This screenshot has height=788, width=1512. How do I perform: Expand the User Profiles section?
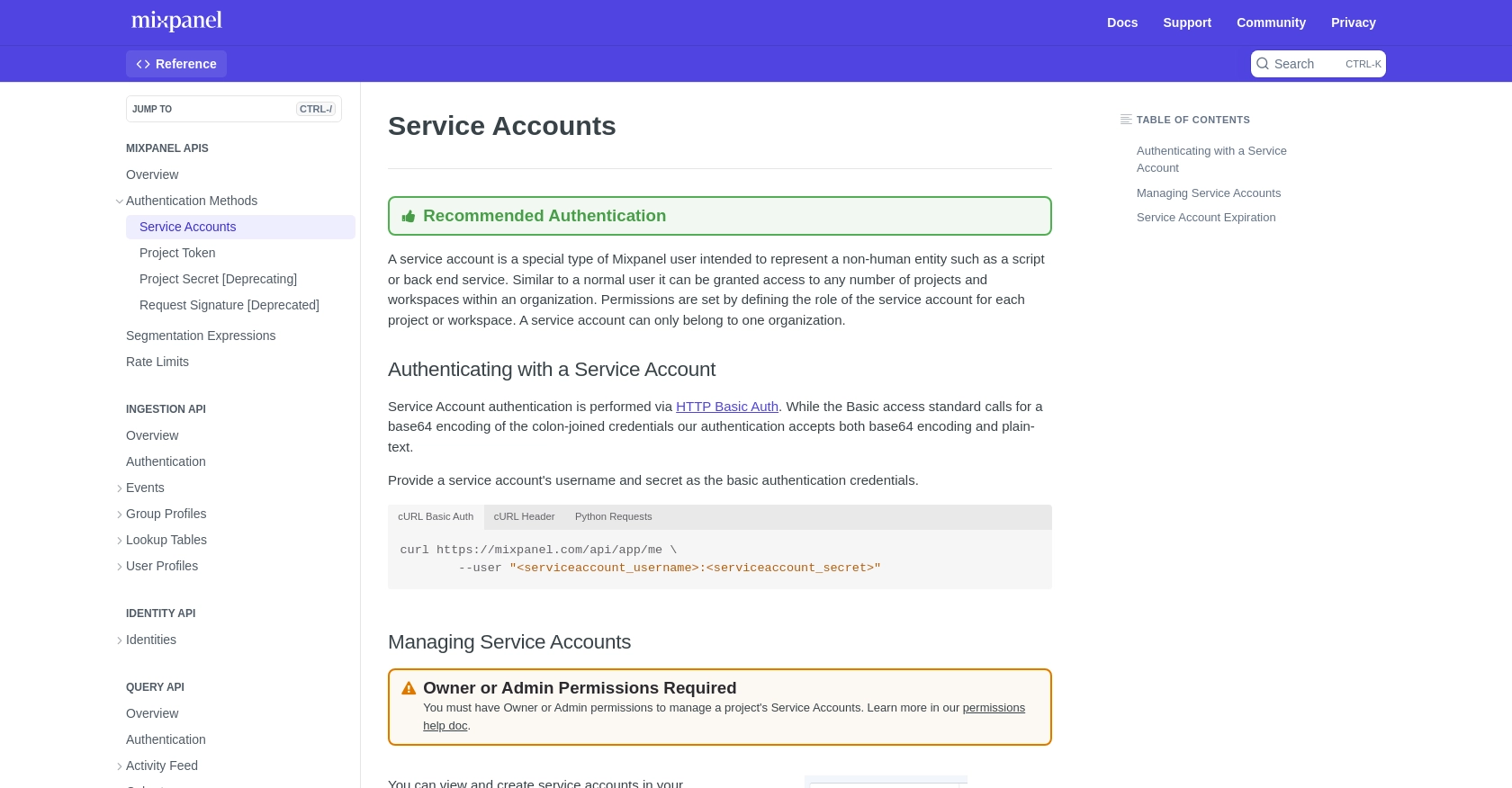[120, 567]
